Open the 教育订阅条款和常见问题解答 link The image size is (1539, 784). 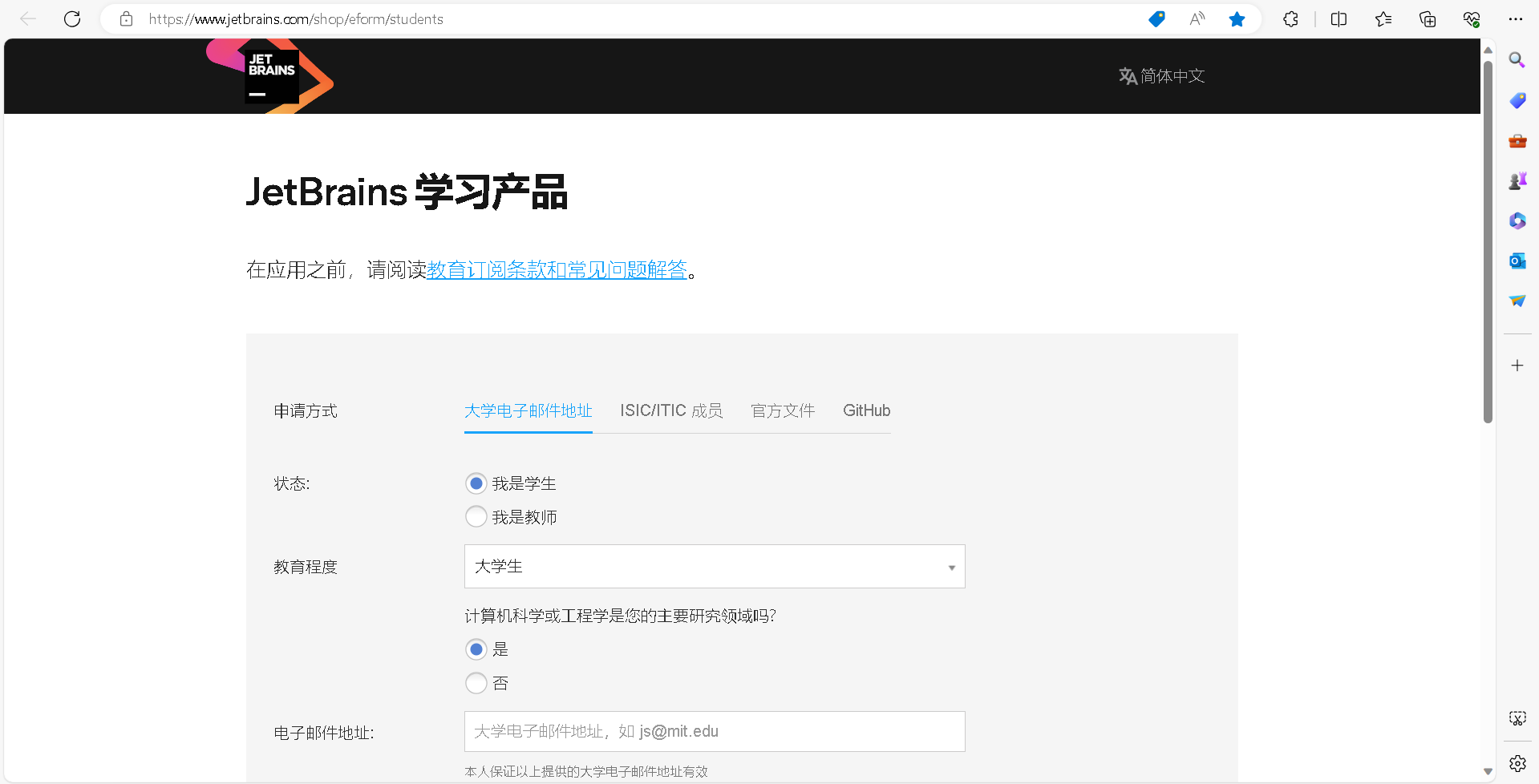coord(557,270)
